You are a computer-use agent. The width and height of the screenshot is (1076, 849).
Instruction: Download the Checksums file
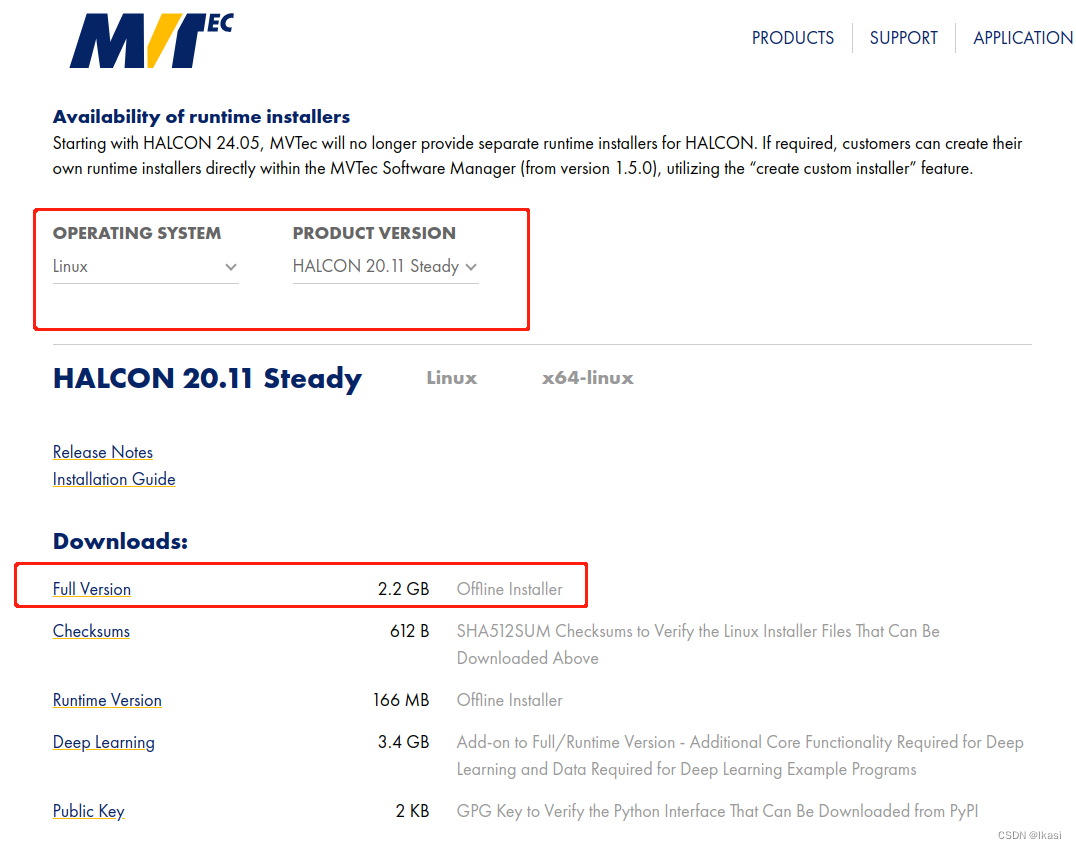pyautogui.click(x=91, y=631)
